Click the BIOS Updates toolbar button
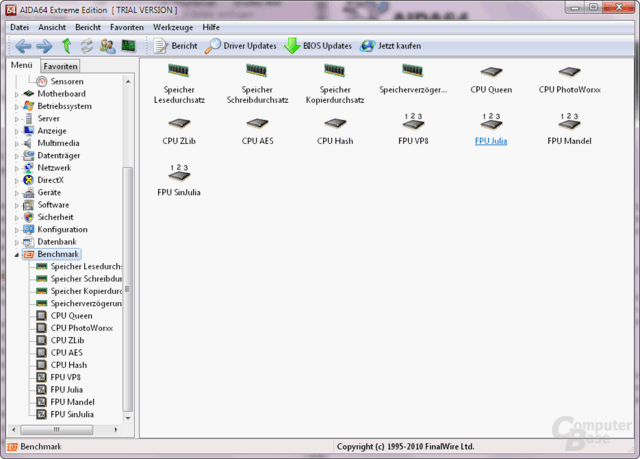 tap(318, 46)
